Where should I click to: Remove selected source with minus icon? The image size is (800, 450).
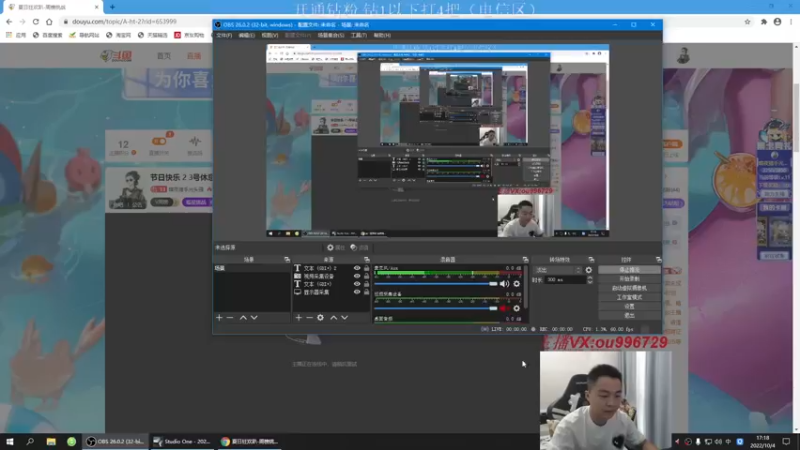[x=309, y=317]
